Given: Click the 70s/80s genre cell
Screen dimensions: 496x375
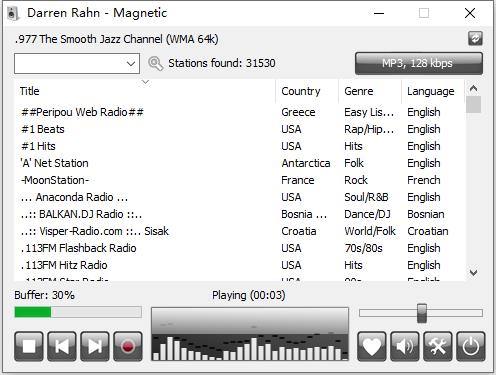Looking at the screenshot, I should click(363, 248).
